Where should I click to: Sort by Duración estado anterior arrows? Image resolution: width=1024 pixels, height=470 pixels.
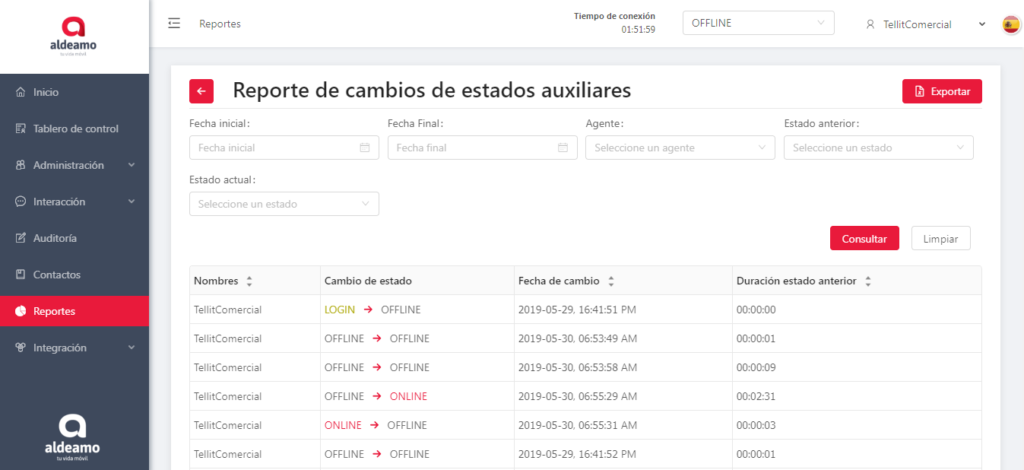click(x=868, y=281)
